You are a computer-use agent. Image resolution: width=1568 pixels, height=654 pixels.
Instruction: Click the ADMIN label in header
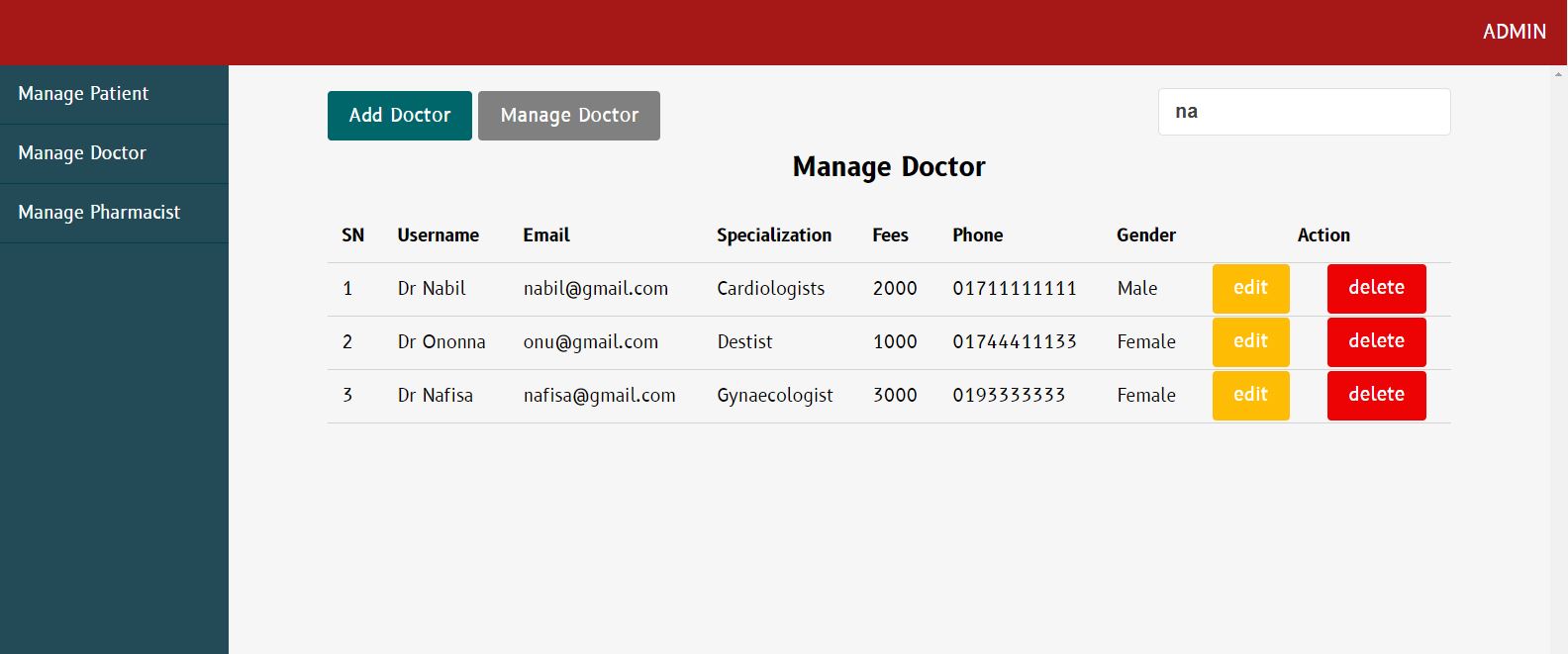[1514, 32]
